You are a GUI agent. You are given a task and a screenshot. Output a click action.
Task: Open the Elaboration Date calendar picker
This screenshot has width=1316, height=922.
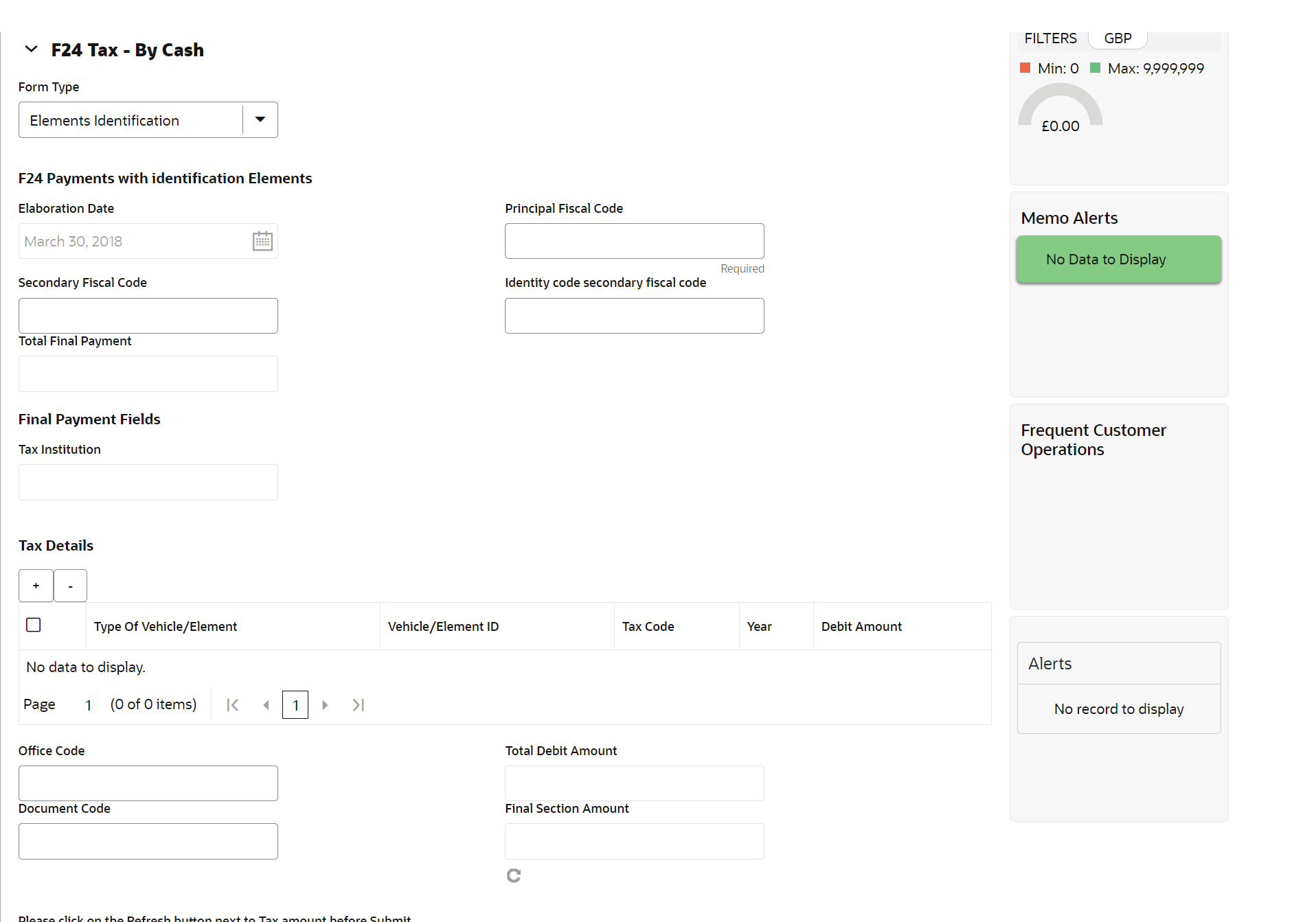[x=262, y=241]
